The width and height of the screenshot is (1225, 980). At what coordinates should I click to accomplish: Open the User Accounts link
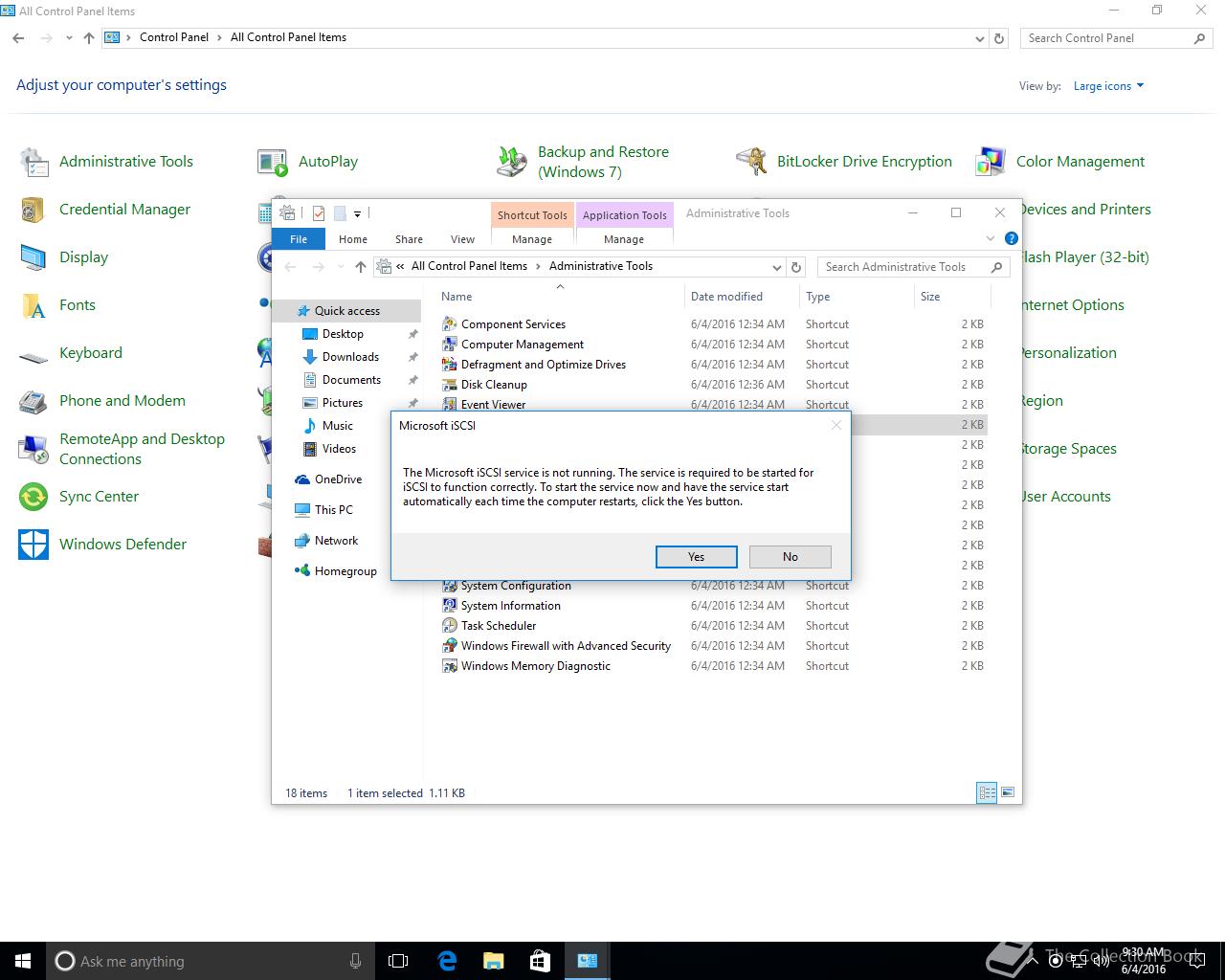(1067, 497)
